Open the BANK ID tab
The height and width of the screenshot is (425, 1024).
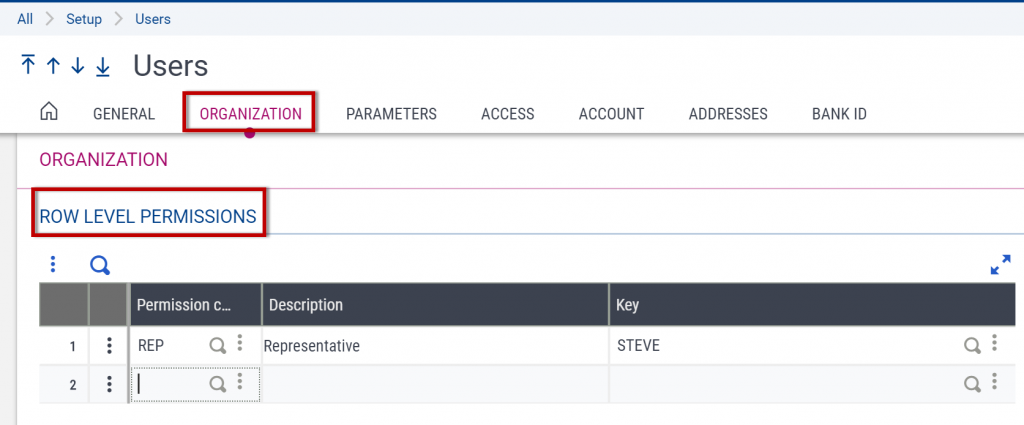(x=839, y=114)
